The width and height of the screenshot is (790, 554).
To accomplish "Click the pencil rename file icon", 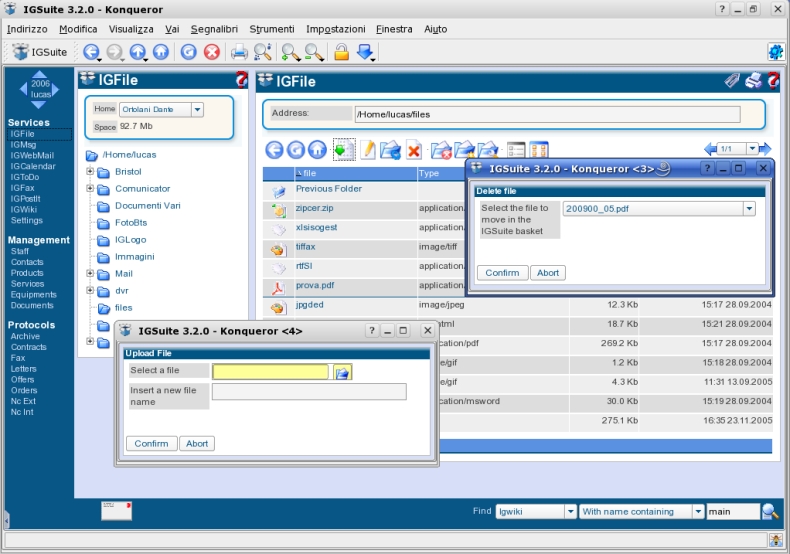I will click(x=368, y=150).
